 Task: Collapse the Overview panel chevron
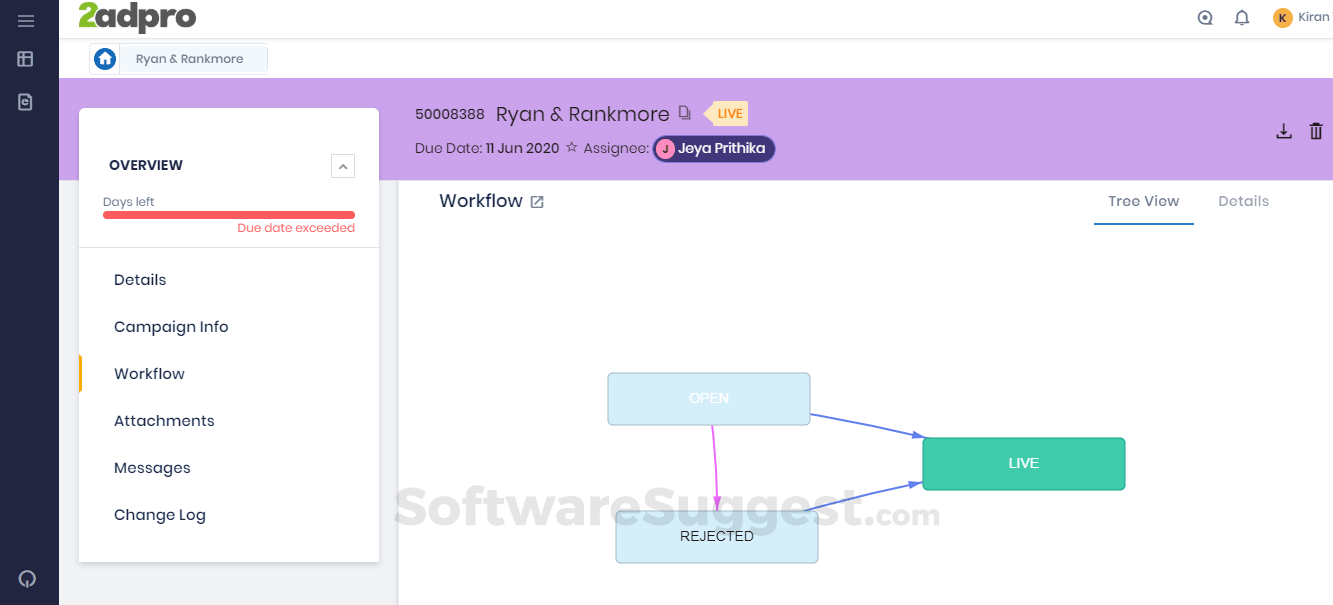click(343, 166)
